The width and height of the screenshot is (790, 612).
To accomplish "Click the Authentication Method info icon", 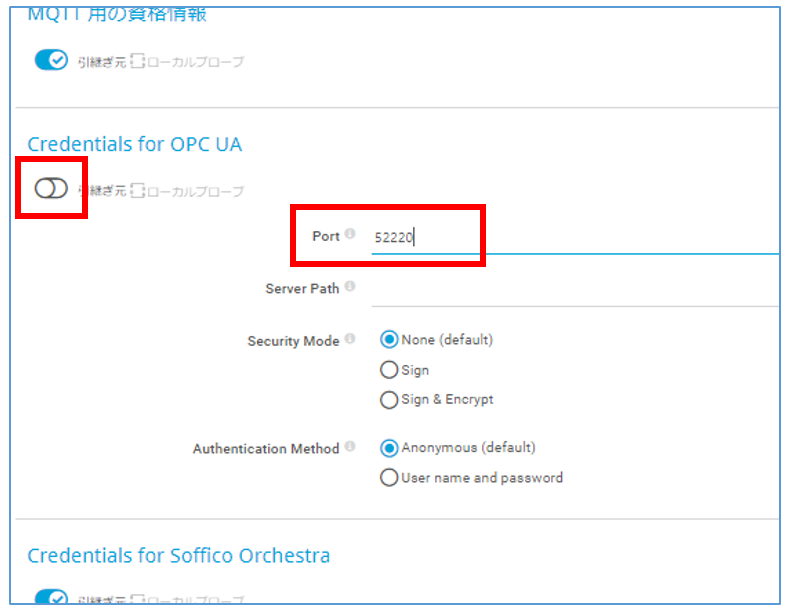I will (350, 448).
